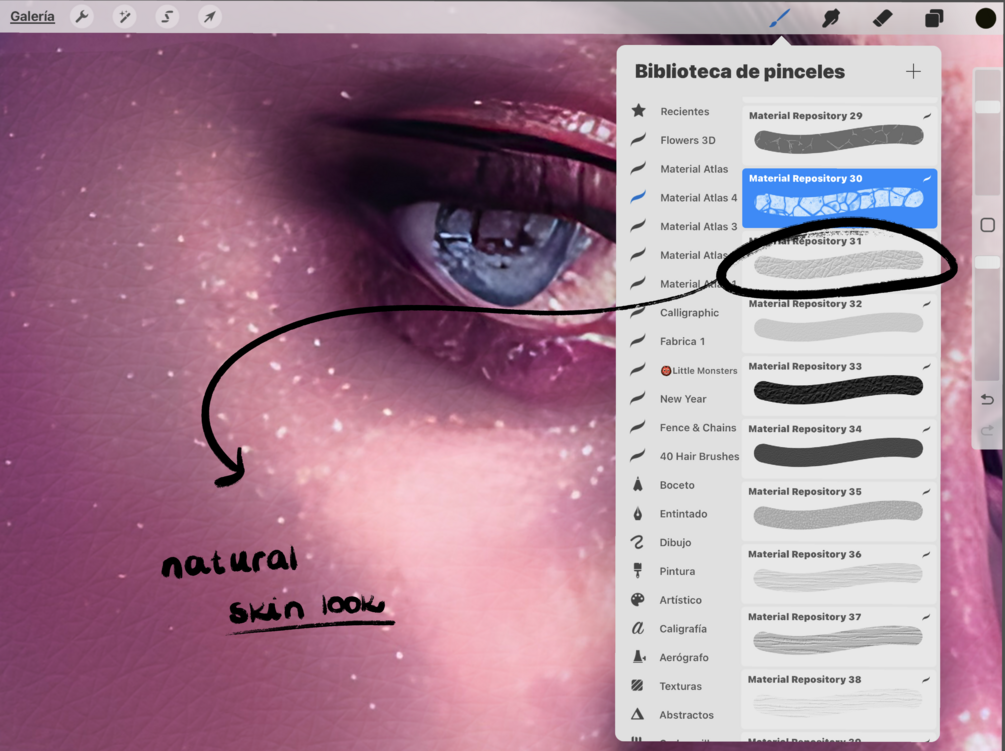Click the brush size slider handle
The image size is (1005, 751).
(988, 107)
